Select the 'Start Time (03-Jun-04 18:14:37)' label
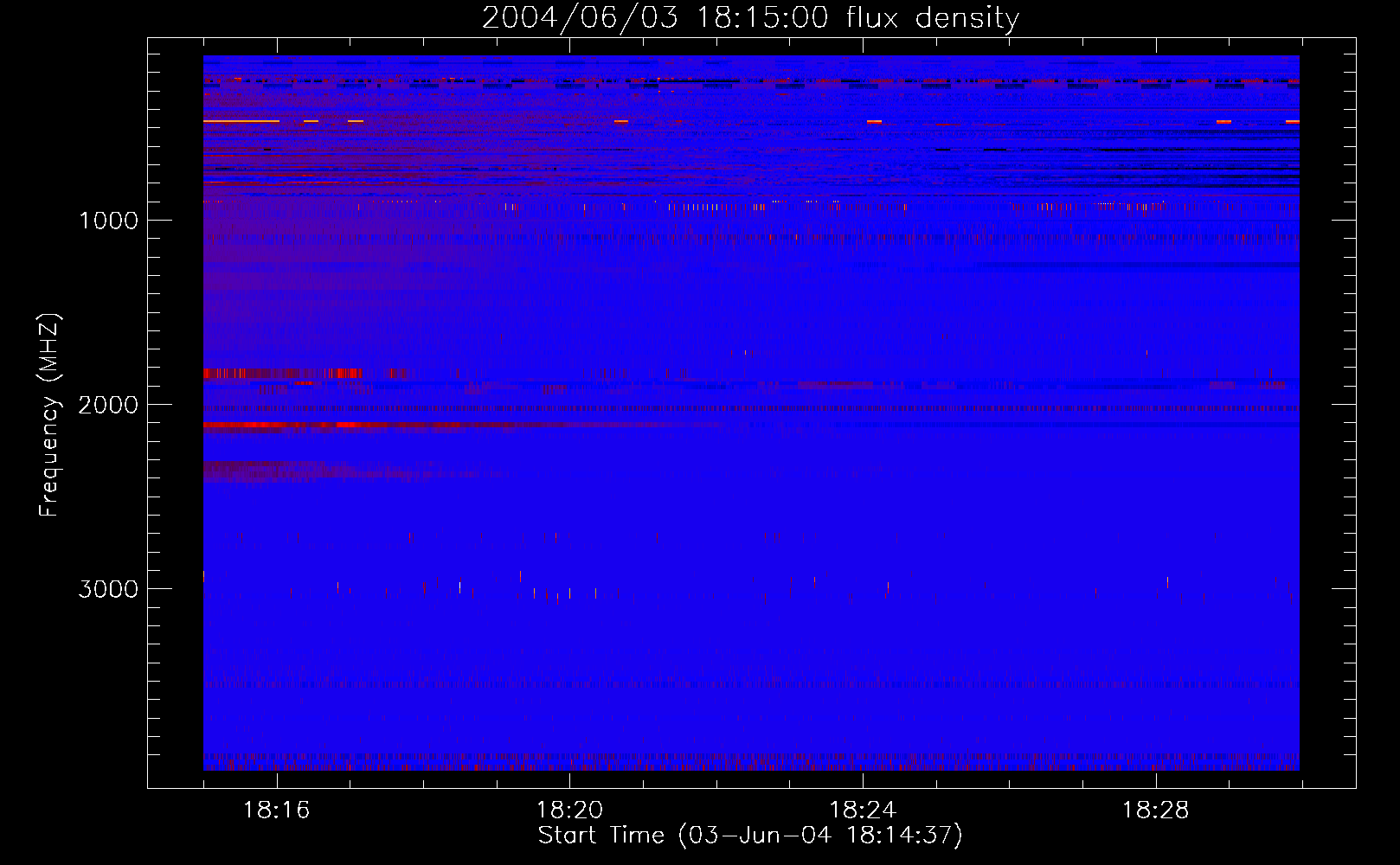 (750, 836)
